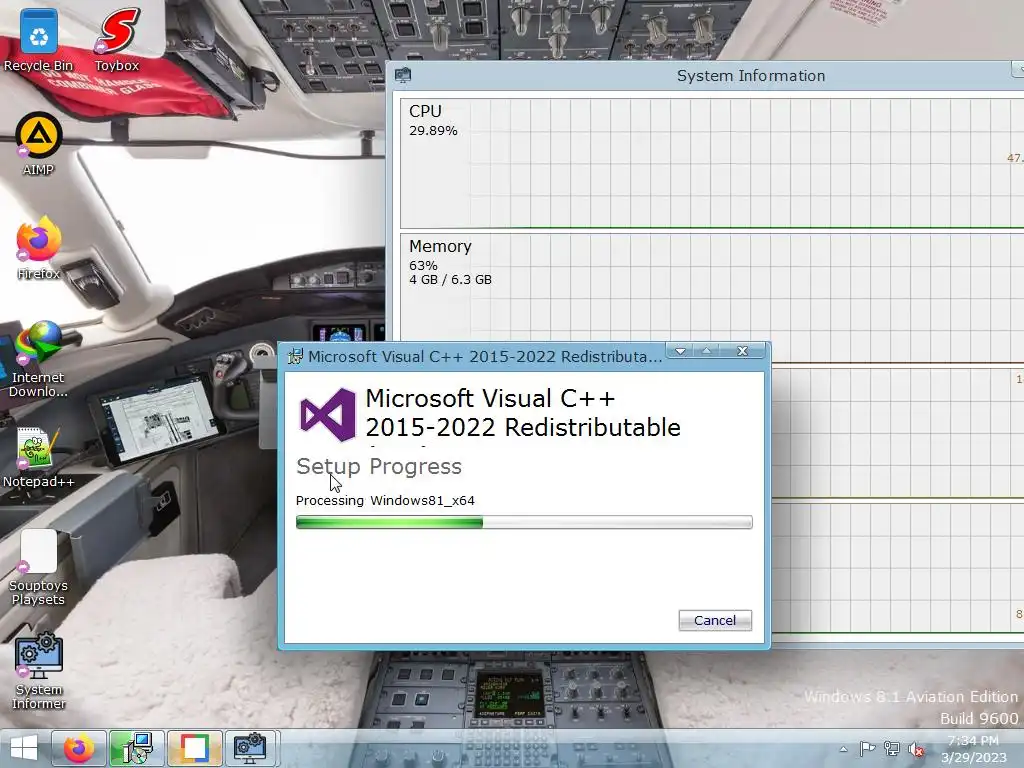Open the taskbar clock and date
The height and width of the screenshot is (768, 1024).
point(973,749)
